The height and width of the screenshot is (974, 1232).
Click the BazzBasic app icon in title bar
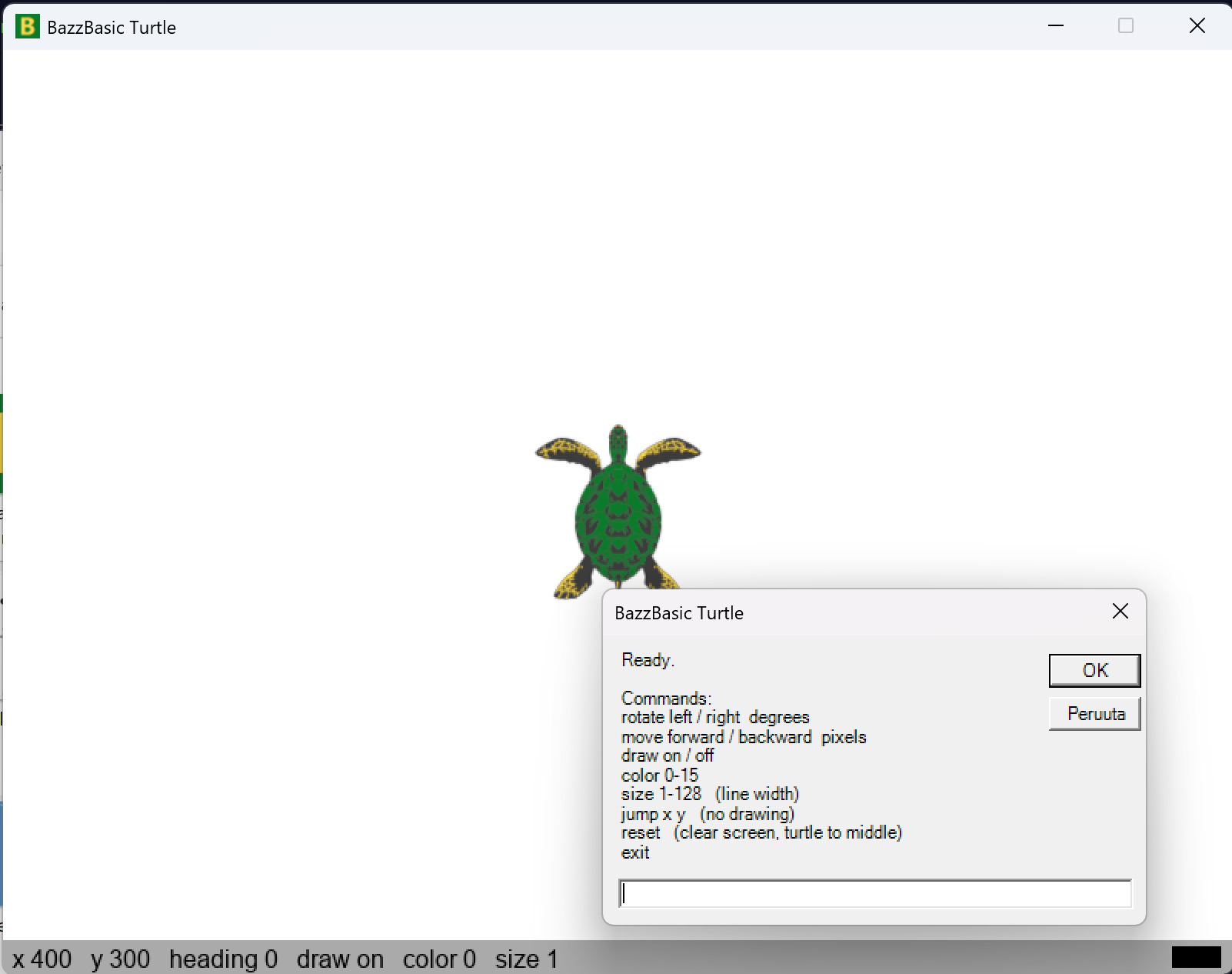point(28,27)
